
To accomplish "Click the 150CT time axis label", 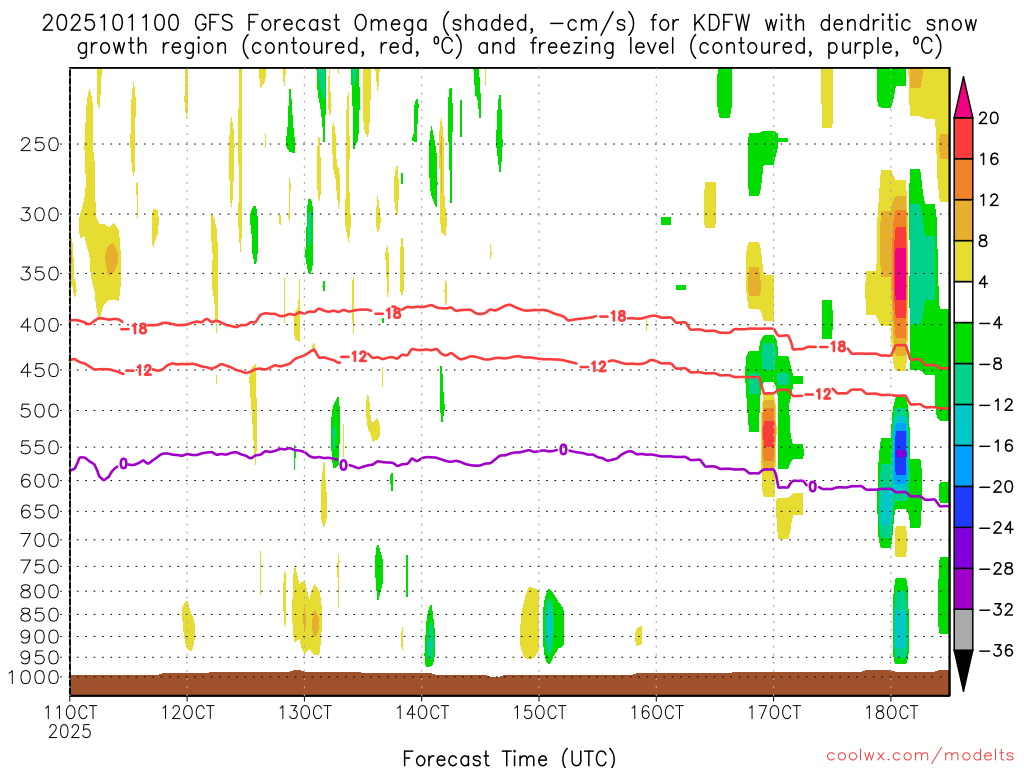I will pos(539,712).
